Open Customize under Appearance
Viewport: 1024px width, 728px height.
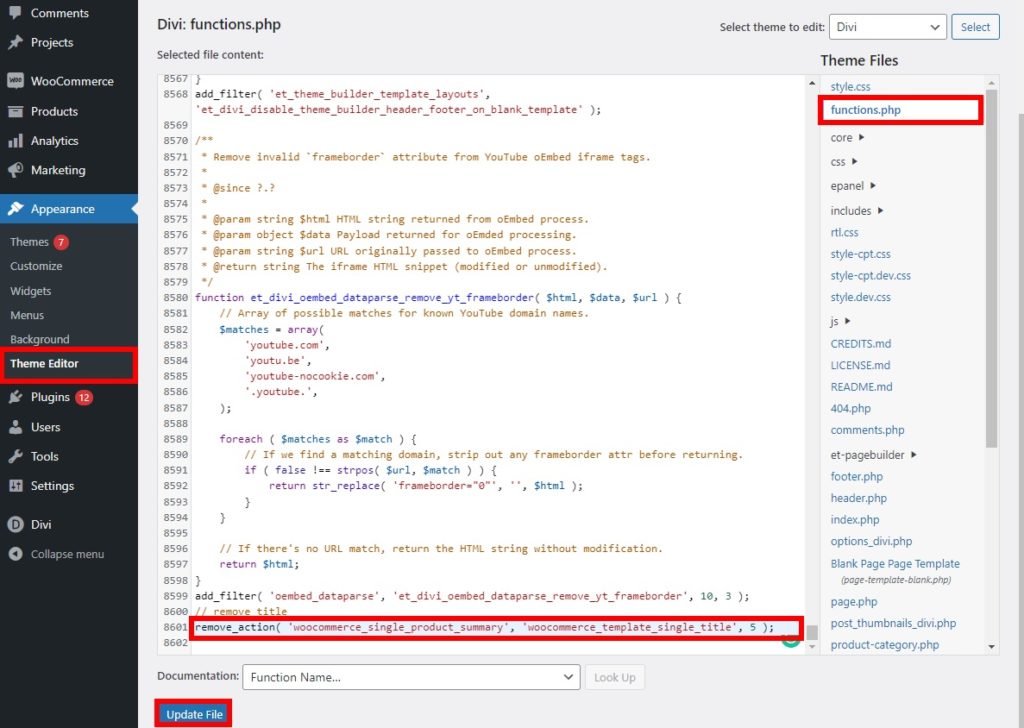[x=36, y=266]
